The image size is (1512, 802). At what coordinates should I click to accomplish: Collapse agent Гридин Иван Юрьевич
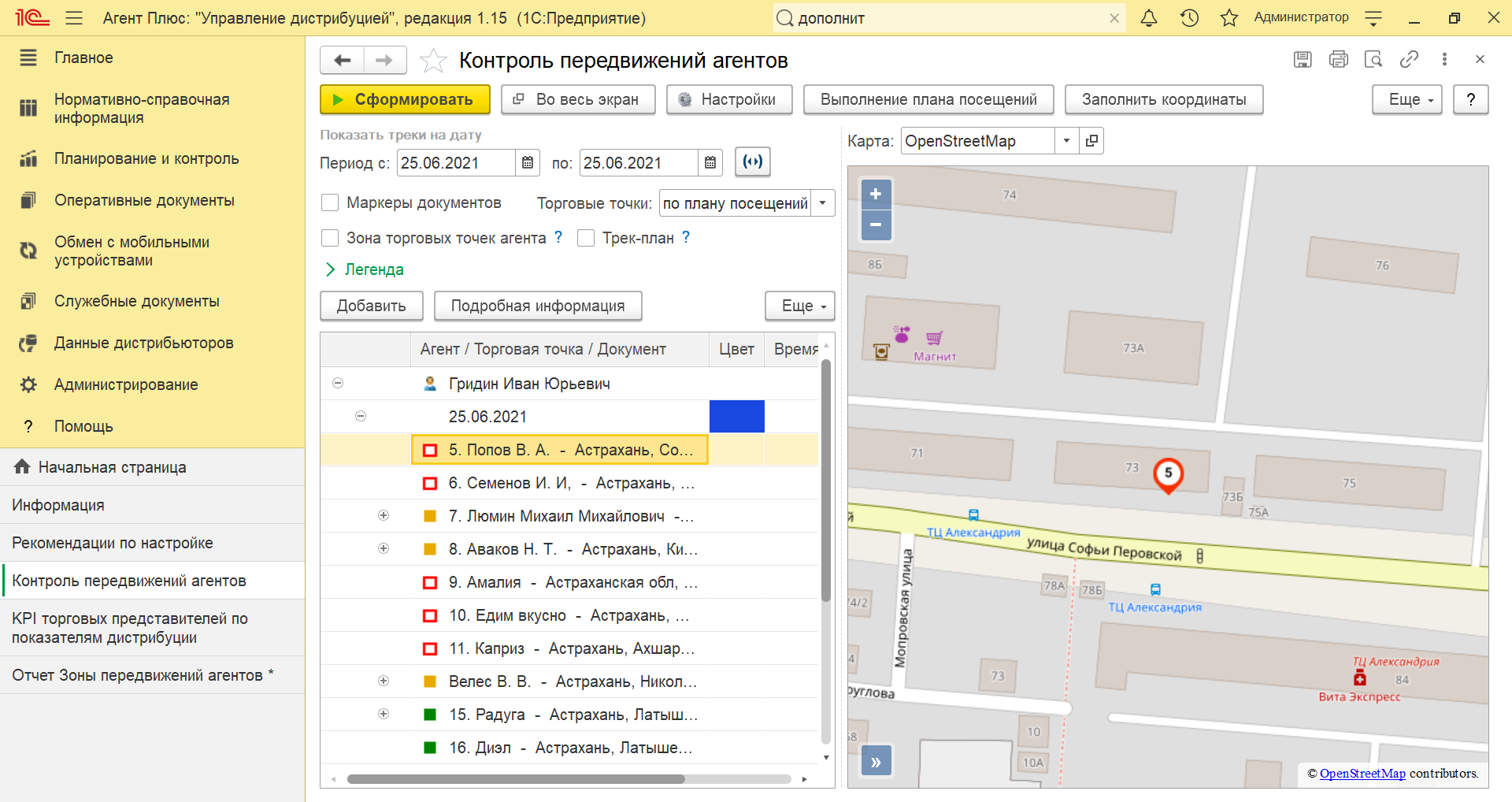tap(338, 383)
